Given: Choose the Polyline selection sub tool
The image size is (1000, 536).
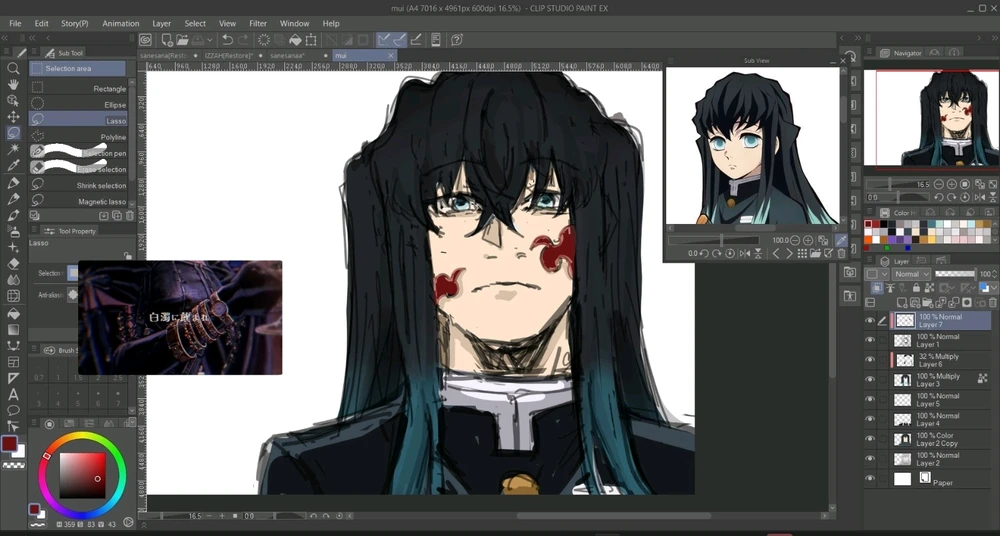Looking at the screenshot, I should tap(78, 137).
